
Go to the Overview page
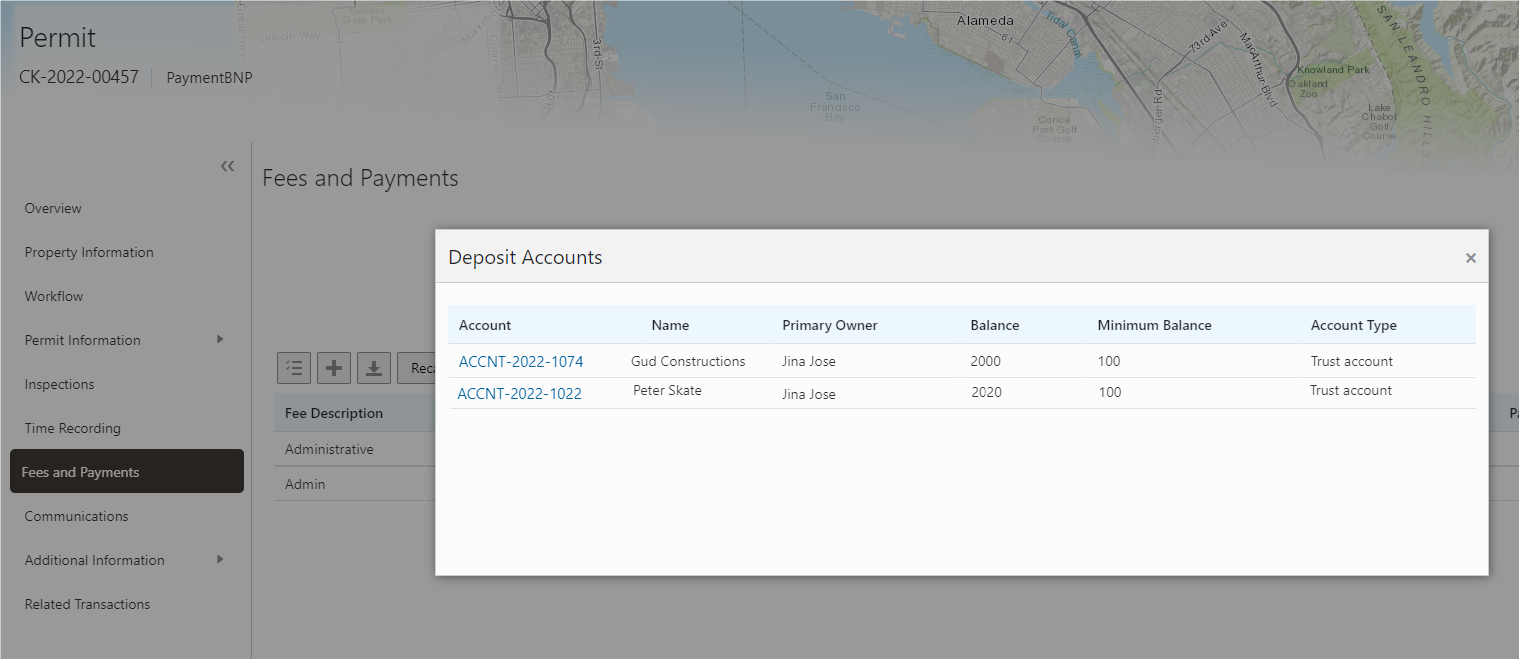[x=53, y=208]
